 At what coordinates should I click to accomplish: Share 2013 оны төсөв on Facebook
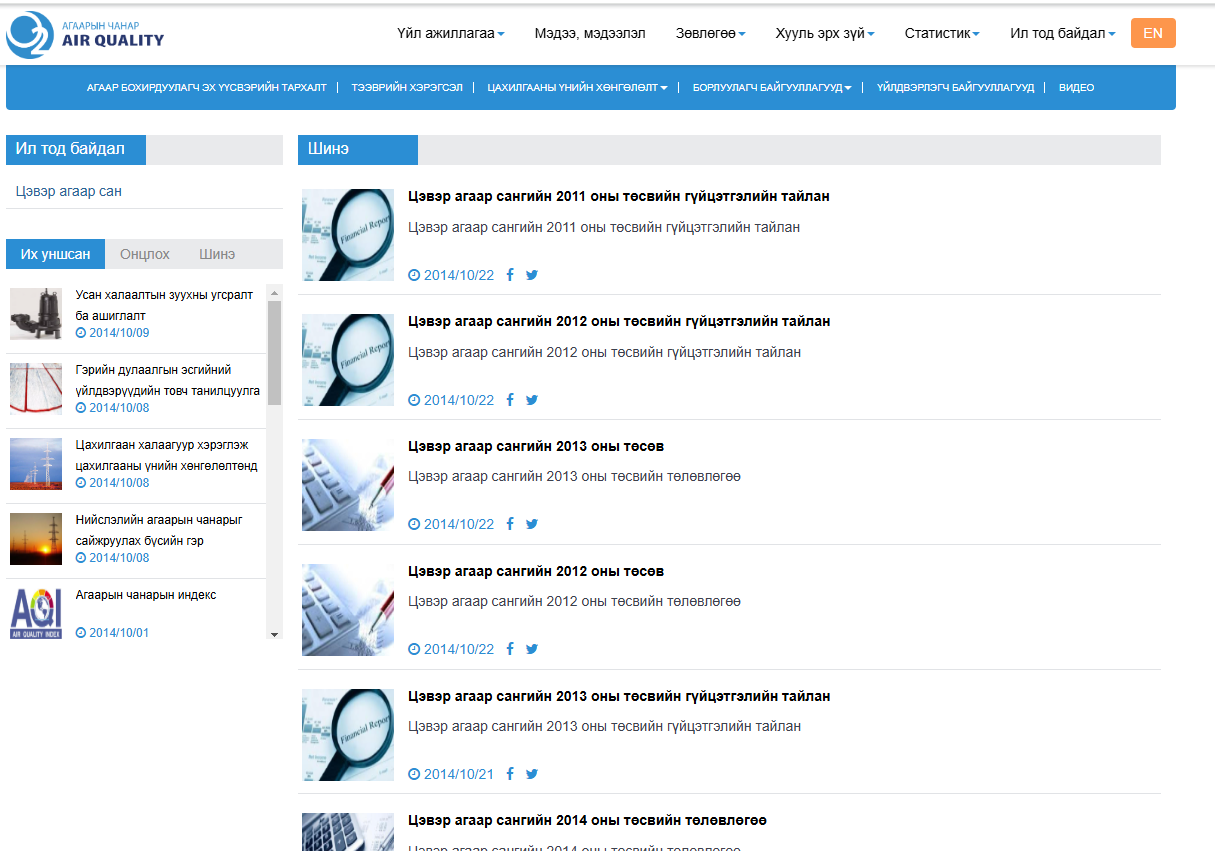pos(510,524)
